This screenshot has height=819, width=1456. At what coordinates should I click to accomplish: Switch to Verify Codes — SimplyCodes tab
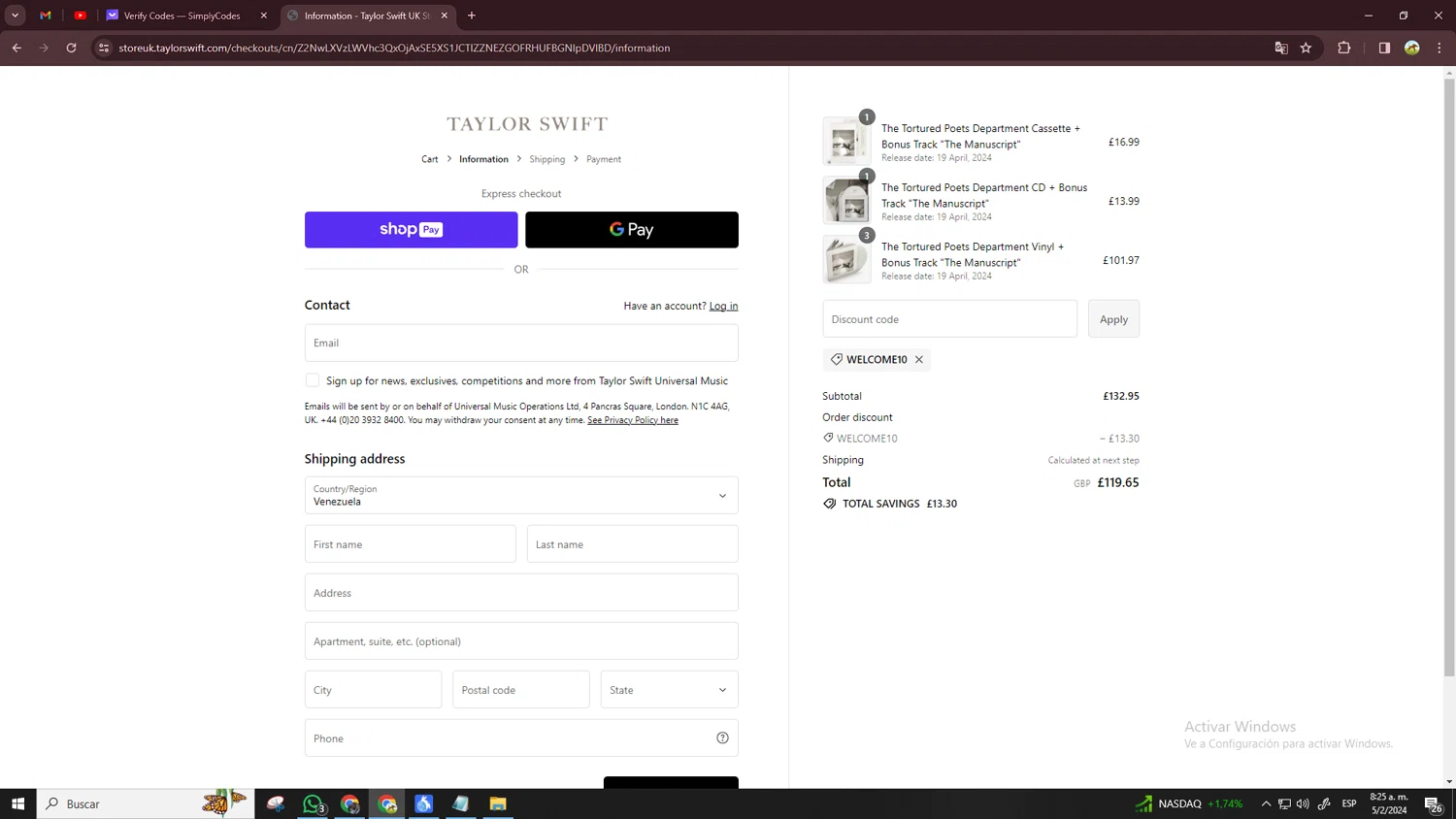[x=182, y=16]
